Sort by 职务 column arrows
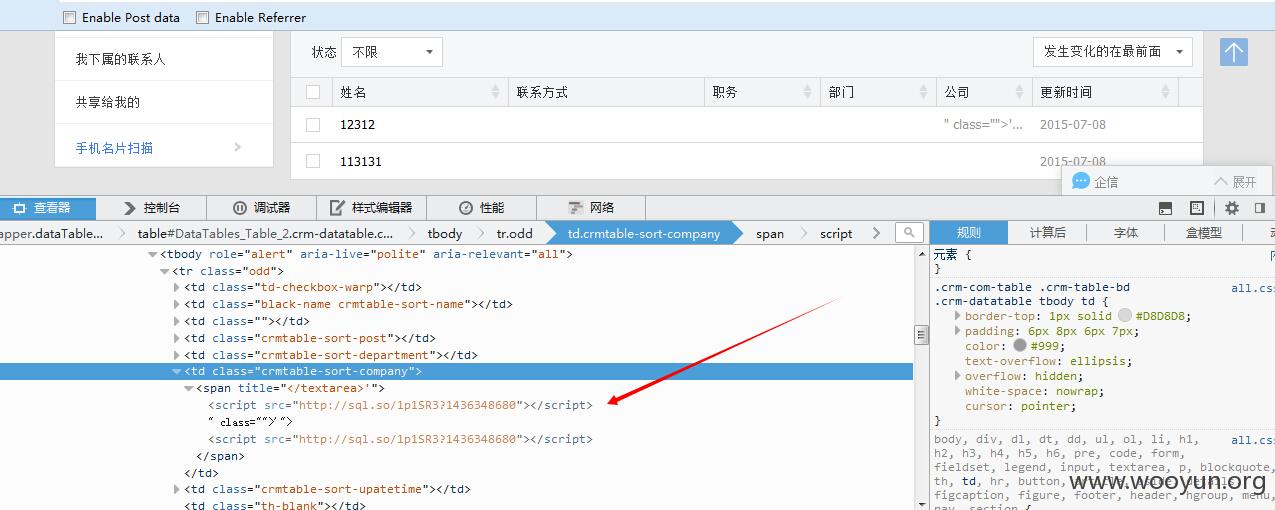 point(808,92)
